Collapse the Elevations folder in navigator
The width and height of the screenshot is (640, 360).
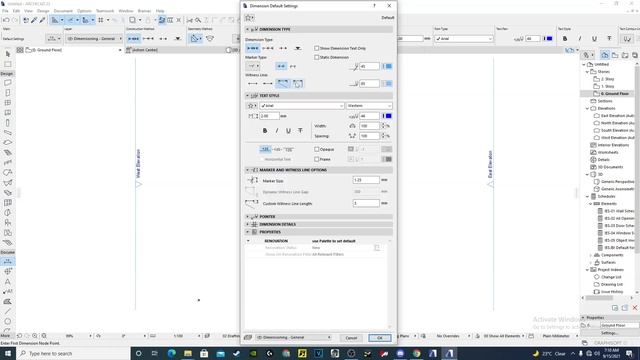pyautogui.click(x=587, y=109)
